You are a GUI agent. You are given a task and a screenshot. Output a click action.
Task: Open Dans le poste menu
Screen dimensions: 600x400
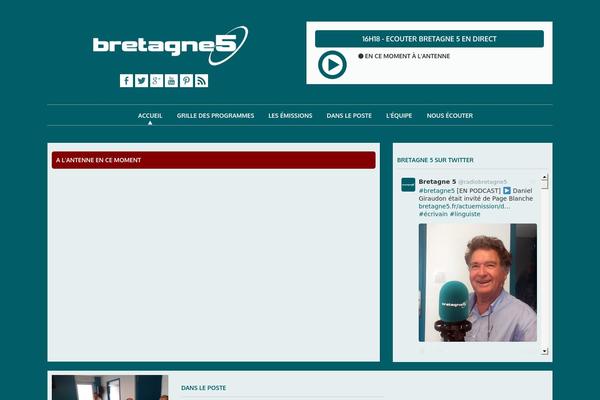(x=349, y=115)
